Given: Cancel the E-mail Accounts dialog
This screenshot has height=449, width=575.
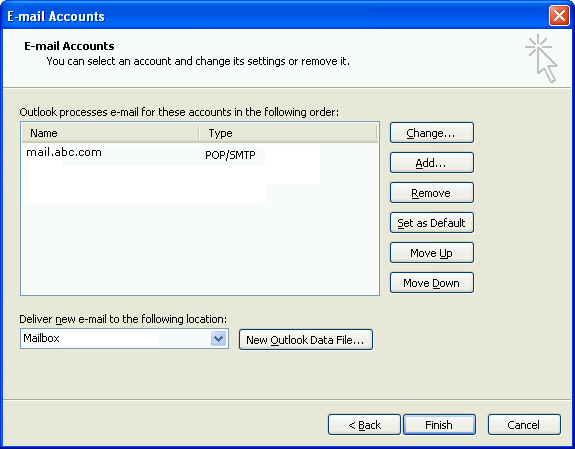Looking at the screenshot, I should (524, 425).
